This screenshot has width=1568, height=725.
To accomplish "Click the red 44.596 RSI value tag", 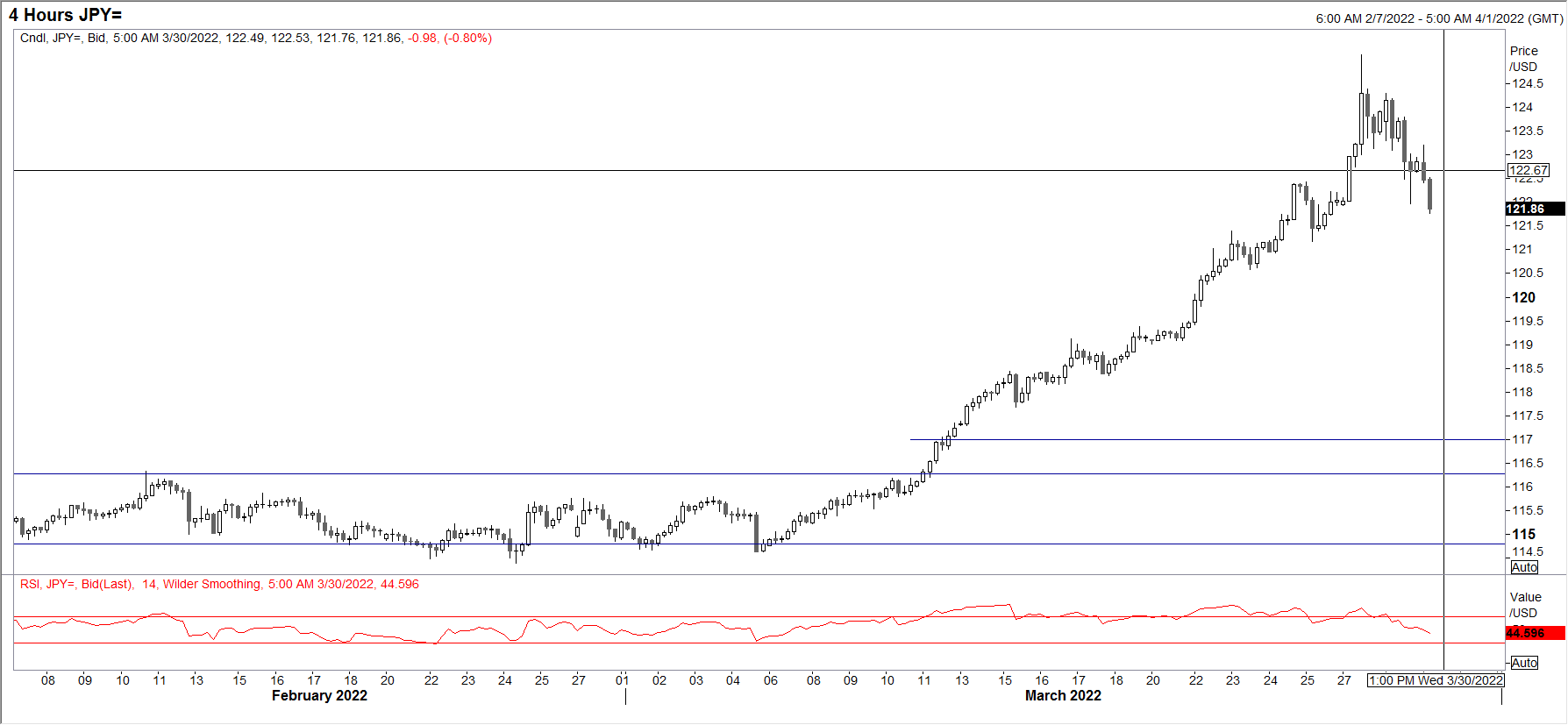I will 1535,633.
